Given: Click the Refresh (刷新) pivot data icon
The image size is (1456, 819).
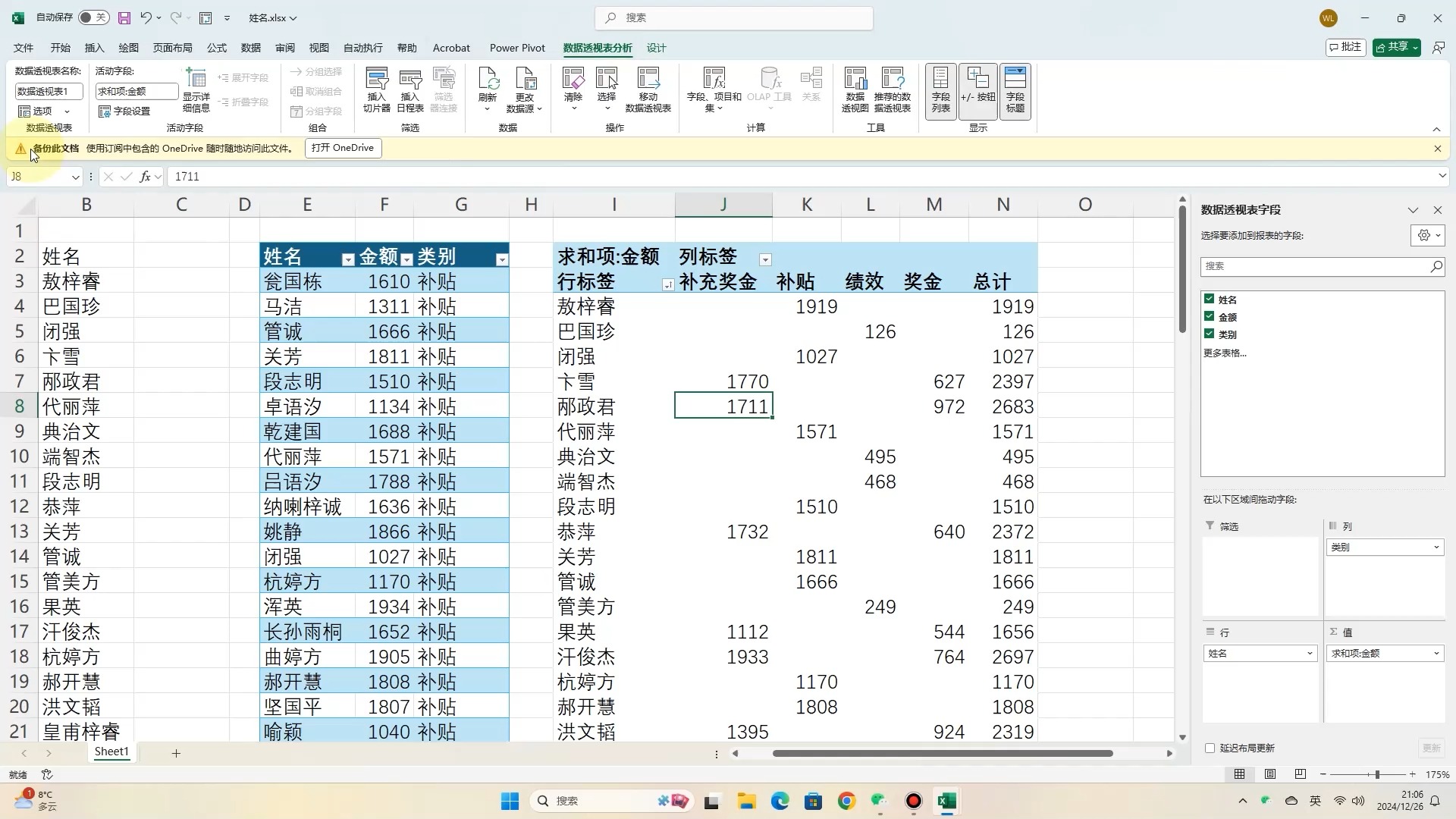Looking at the screenshot, I should [488, 80].
